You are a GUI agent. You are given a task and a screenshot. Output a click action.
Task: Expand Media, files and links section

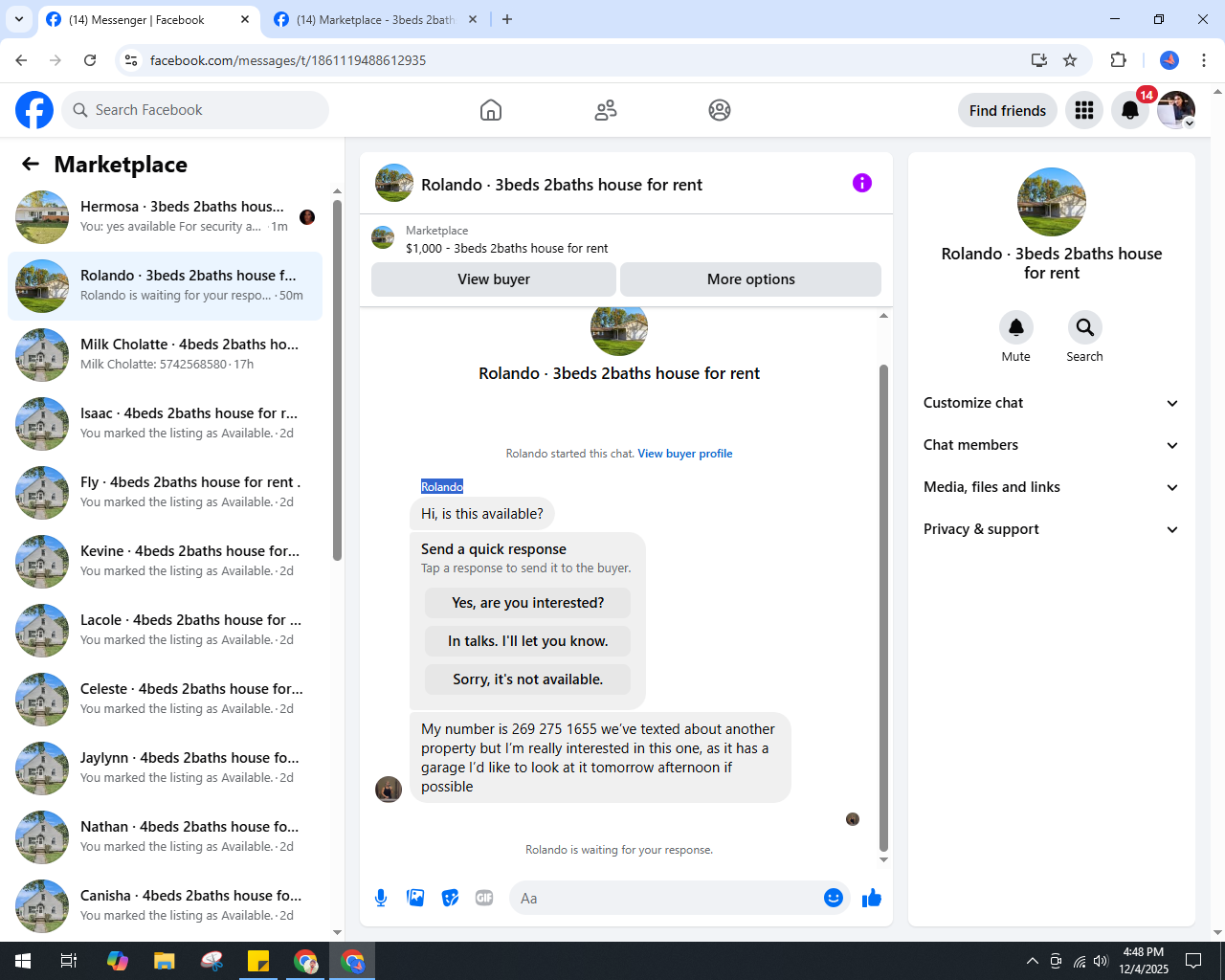pos(1052,487)
